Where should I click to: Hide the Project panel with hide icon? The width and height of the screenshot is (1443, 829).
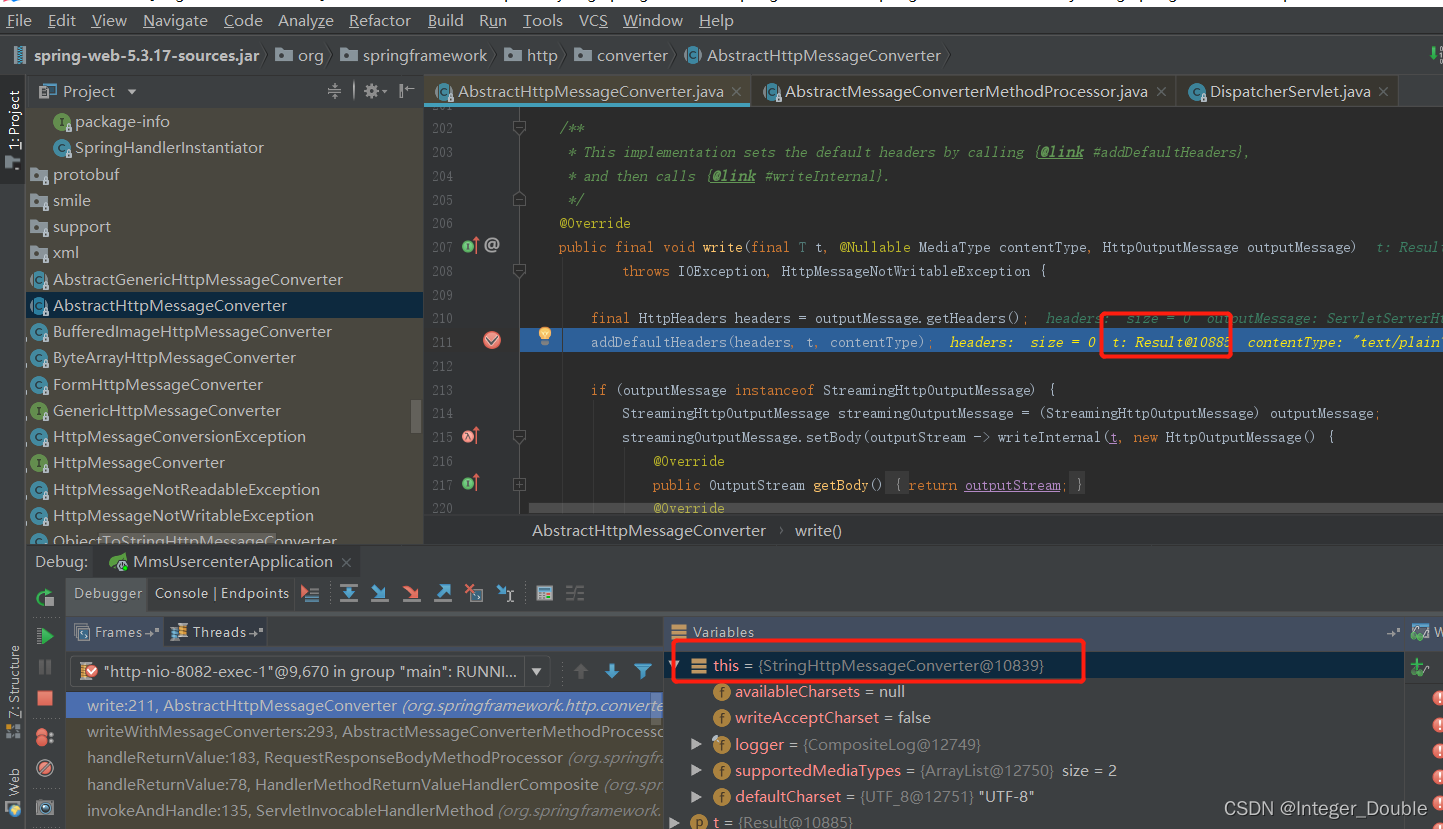click(x=406, y=91)
